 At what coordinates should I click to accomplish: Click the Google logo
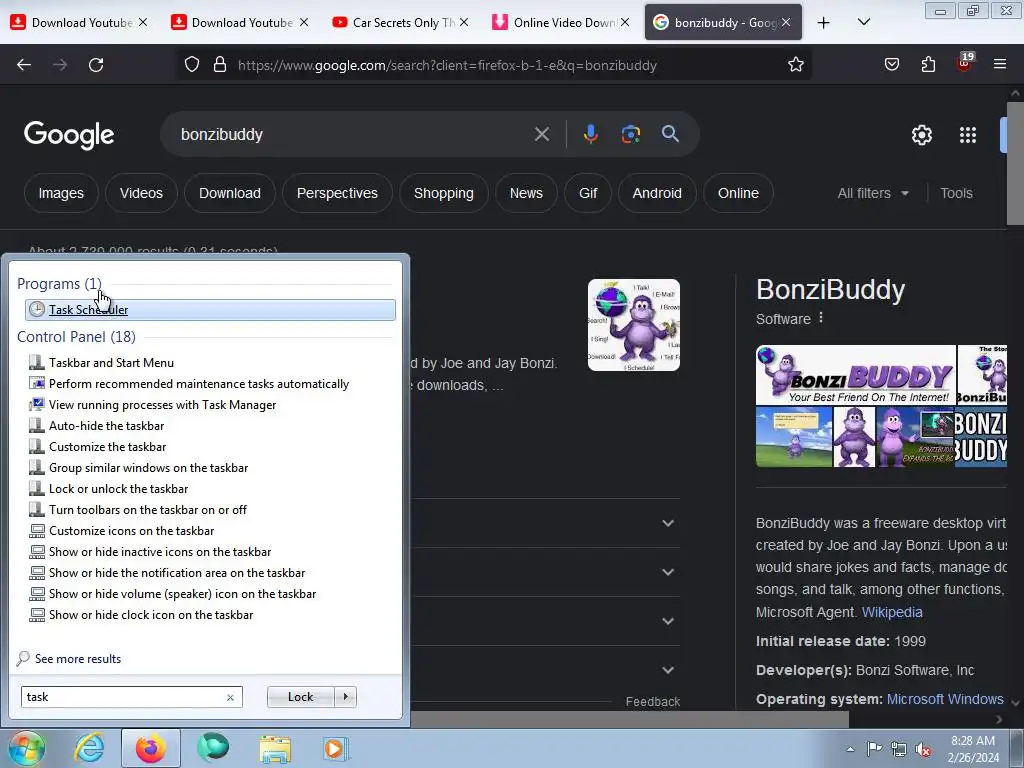coord(69,135)
